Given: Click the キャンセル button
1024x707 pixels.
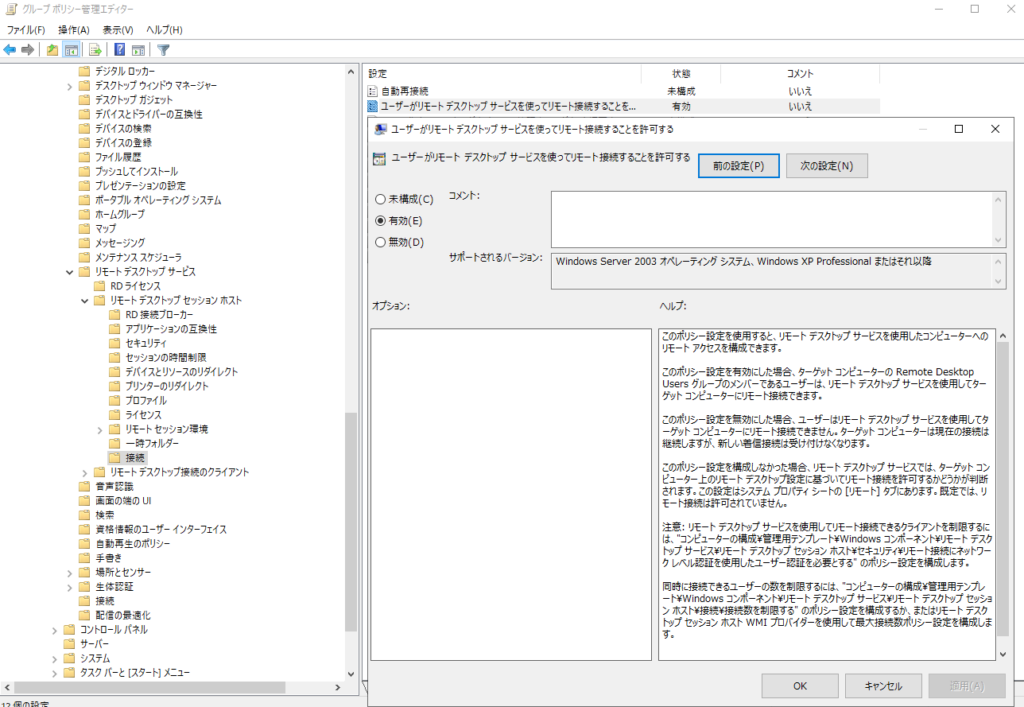Looking at the screenshot, I should (x=884, y=686).
